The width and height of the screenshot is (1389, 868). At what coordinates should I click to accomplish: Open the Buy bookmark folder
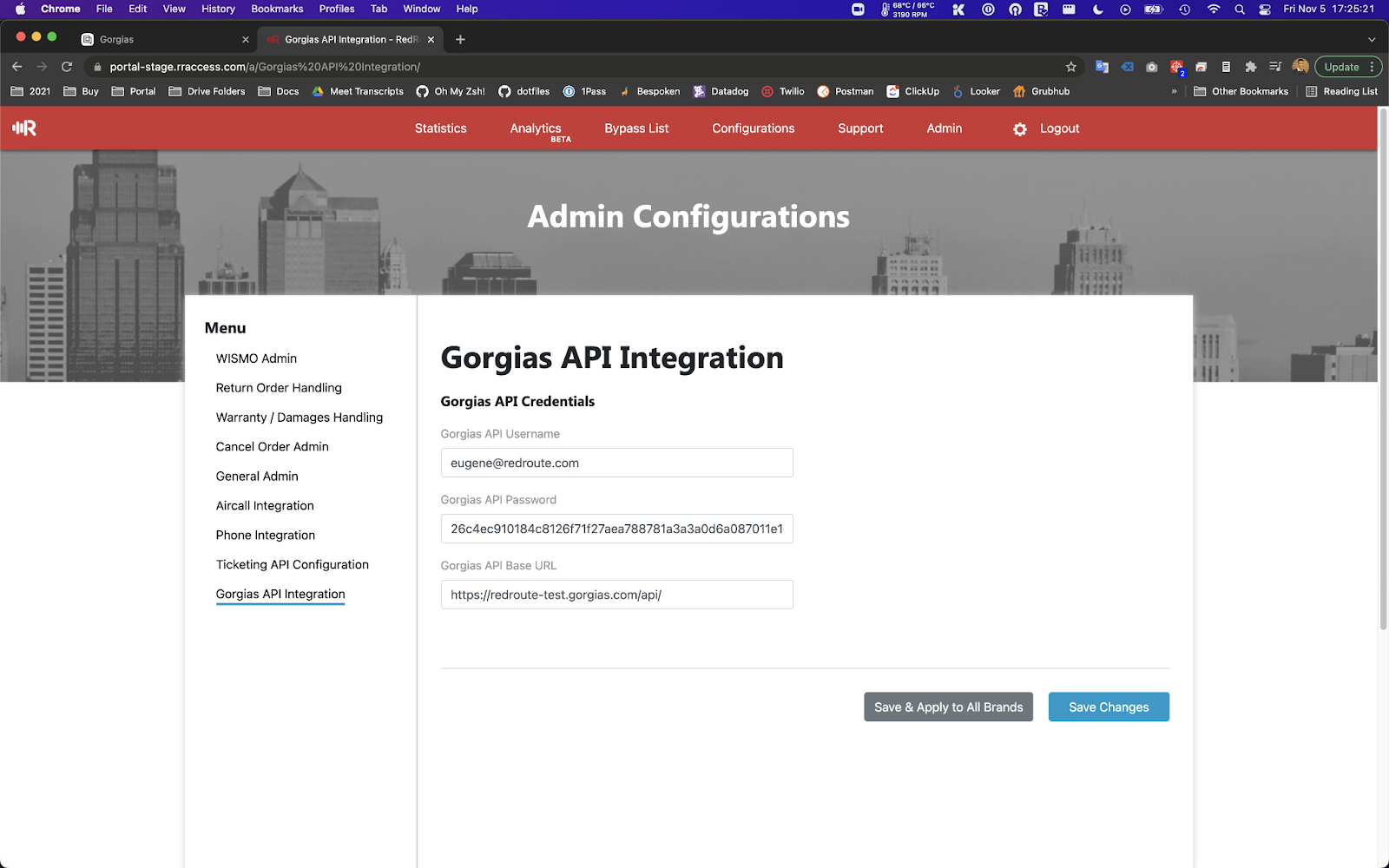(82, 91)
